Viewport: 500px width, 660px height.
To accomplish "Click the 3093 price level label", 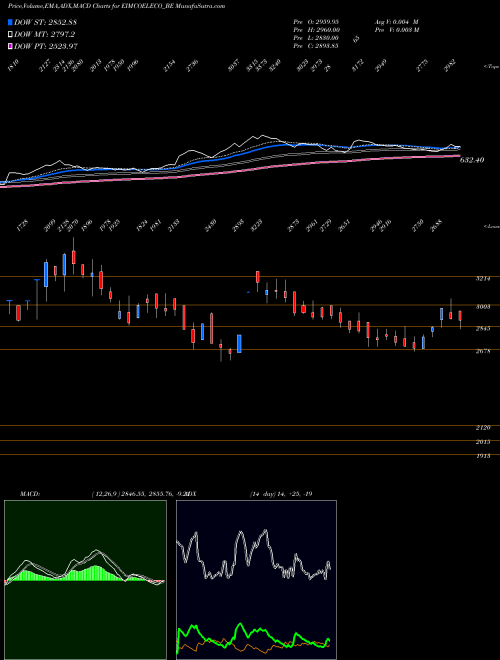I will pos(482,307).
